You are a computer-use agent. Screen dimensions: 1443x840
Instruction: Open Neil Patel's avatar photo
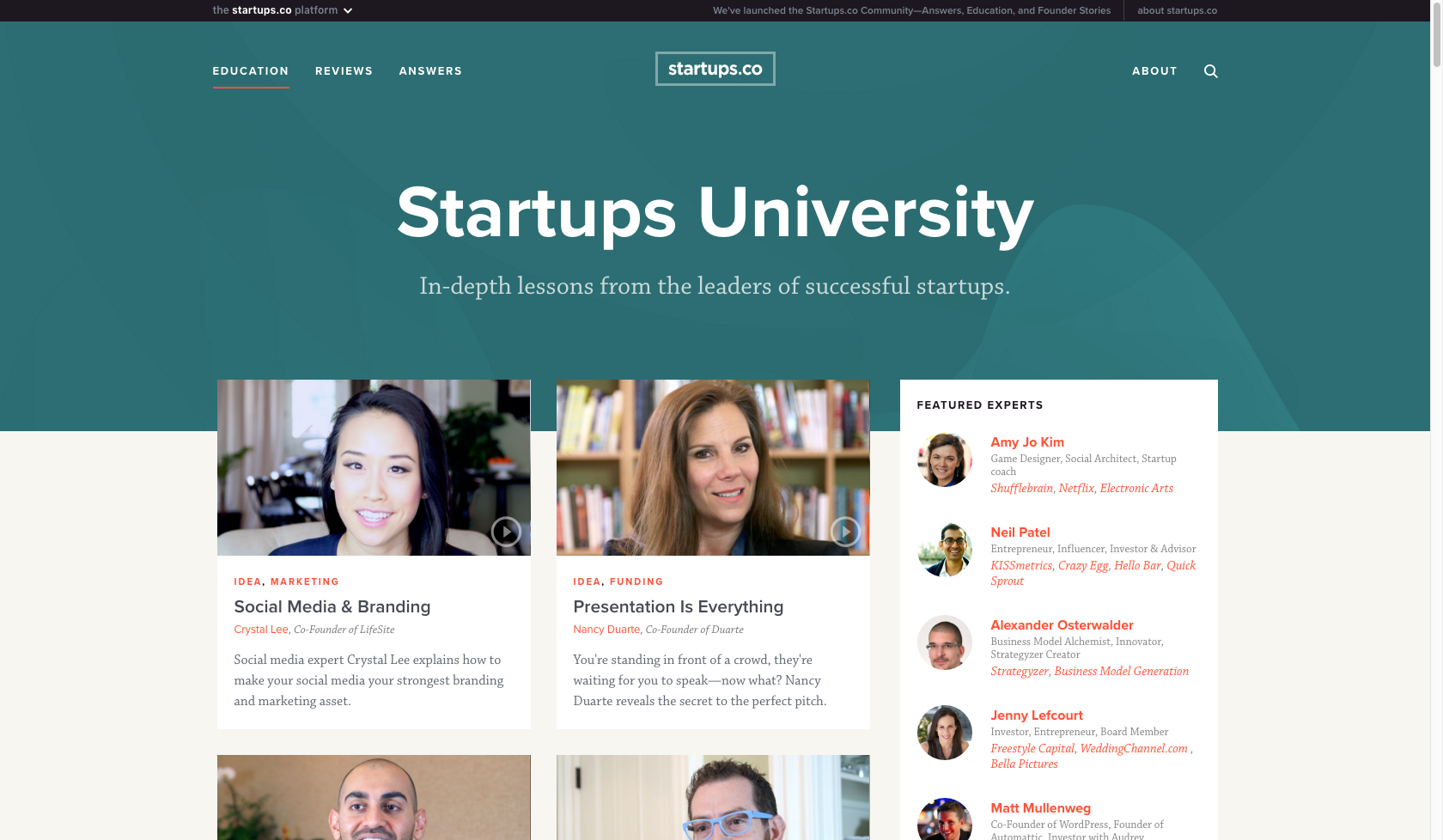point(944,550)
